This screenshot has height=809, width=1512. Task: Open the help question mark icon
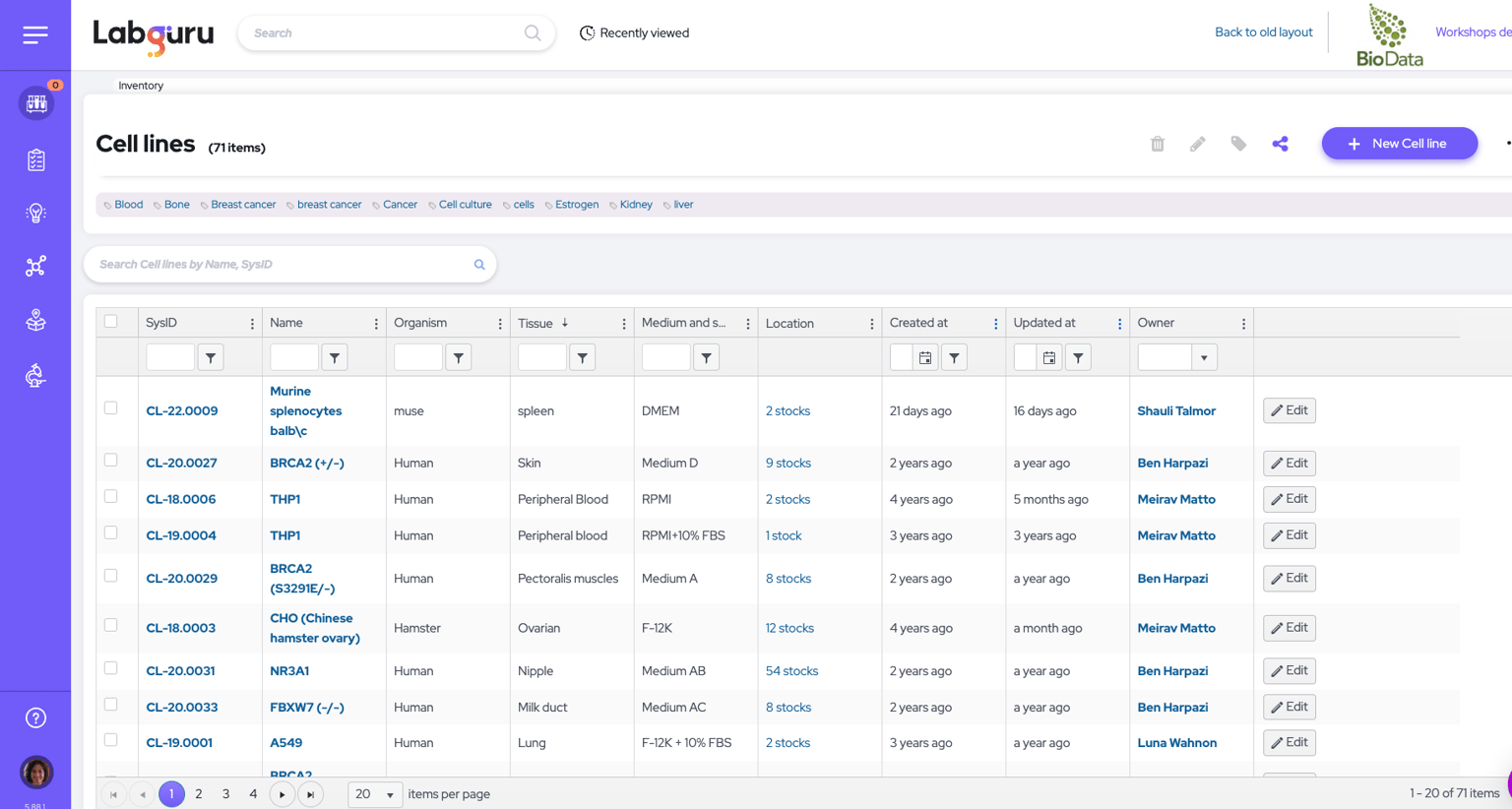pos(35,718)
